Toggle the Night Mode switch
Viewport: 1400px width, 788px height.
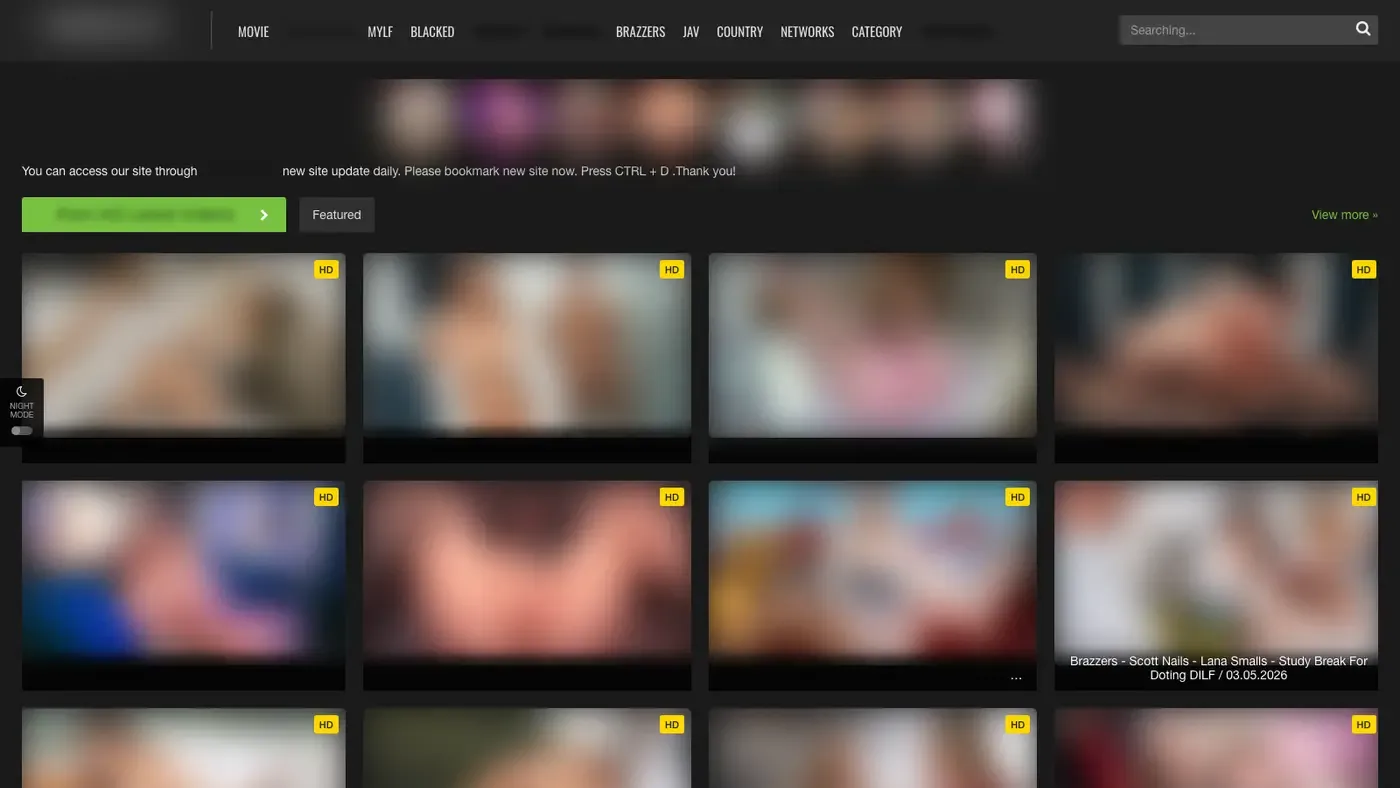(x=21, y=431)
